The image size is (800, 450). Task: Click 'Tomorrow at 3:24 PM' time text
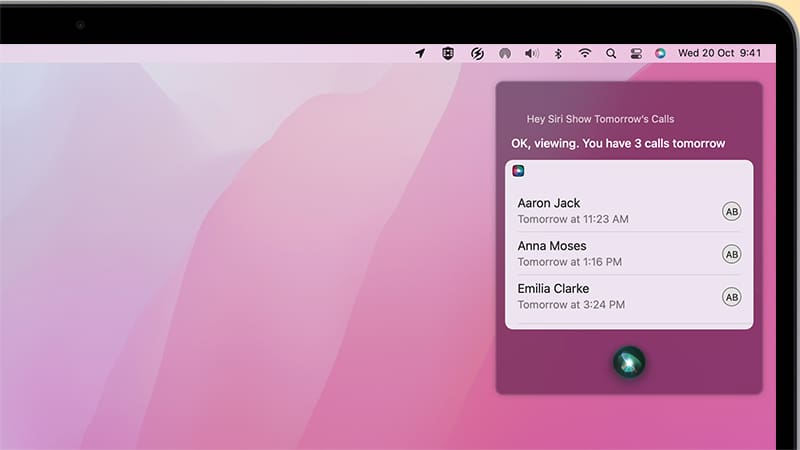571,305
